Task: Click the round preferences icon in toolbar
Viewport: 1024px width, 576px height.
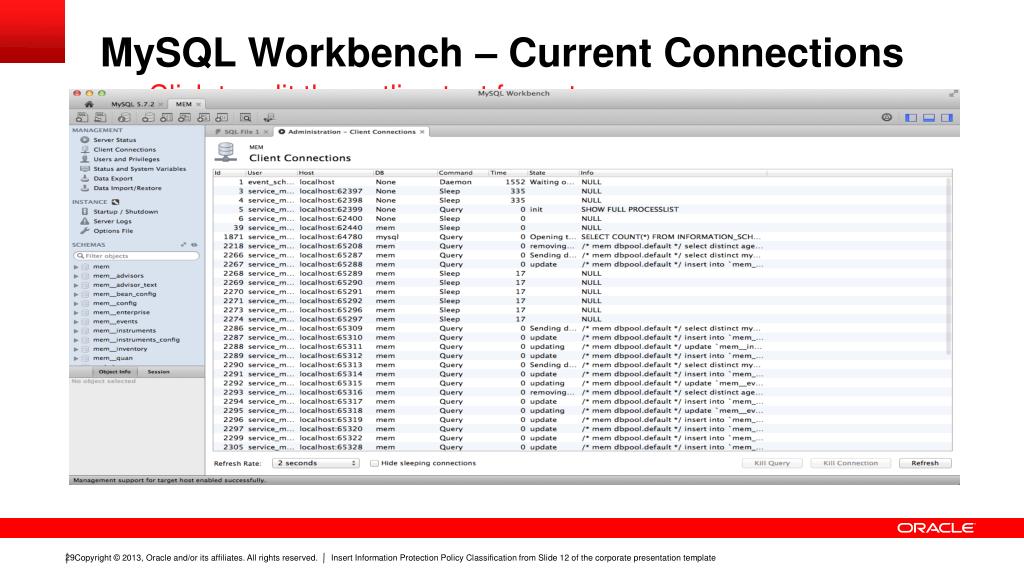Action: 886,118
